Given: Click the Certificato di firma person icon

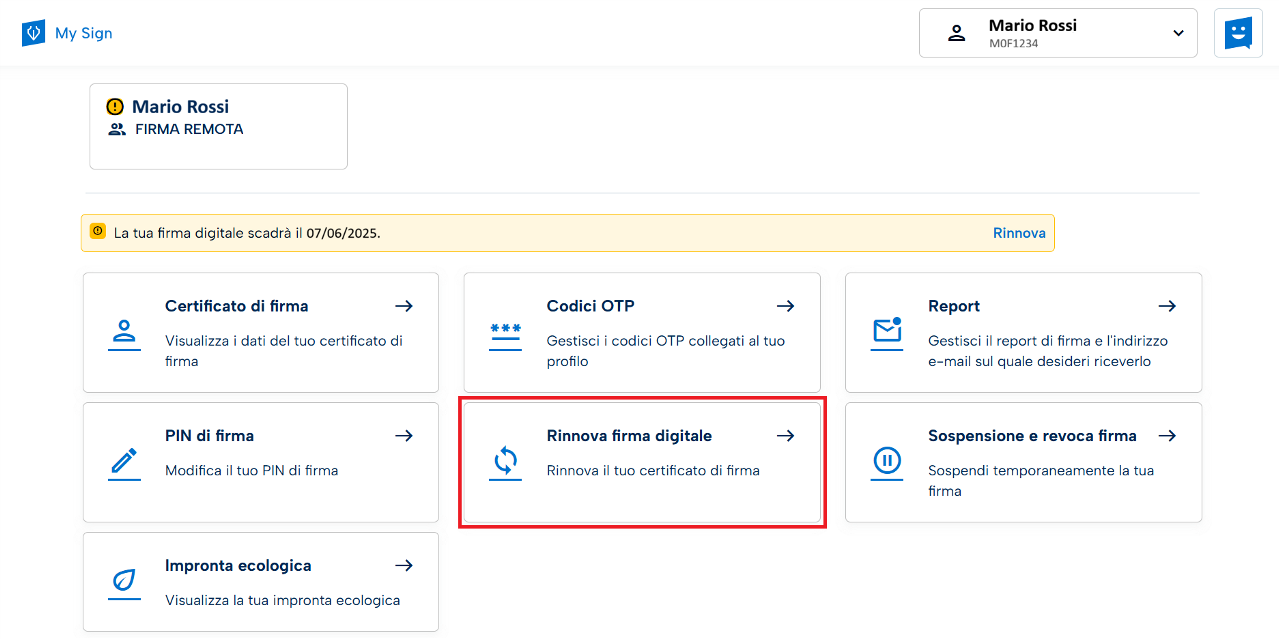Looking at the screenshot, I should pos(124,333).
